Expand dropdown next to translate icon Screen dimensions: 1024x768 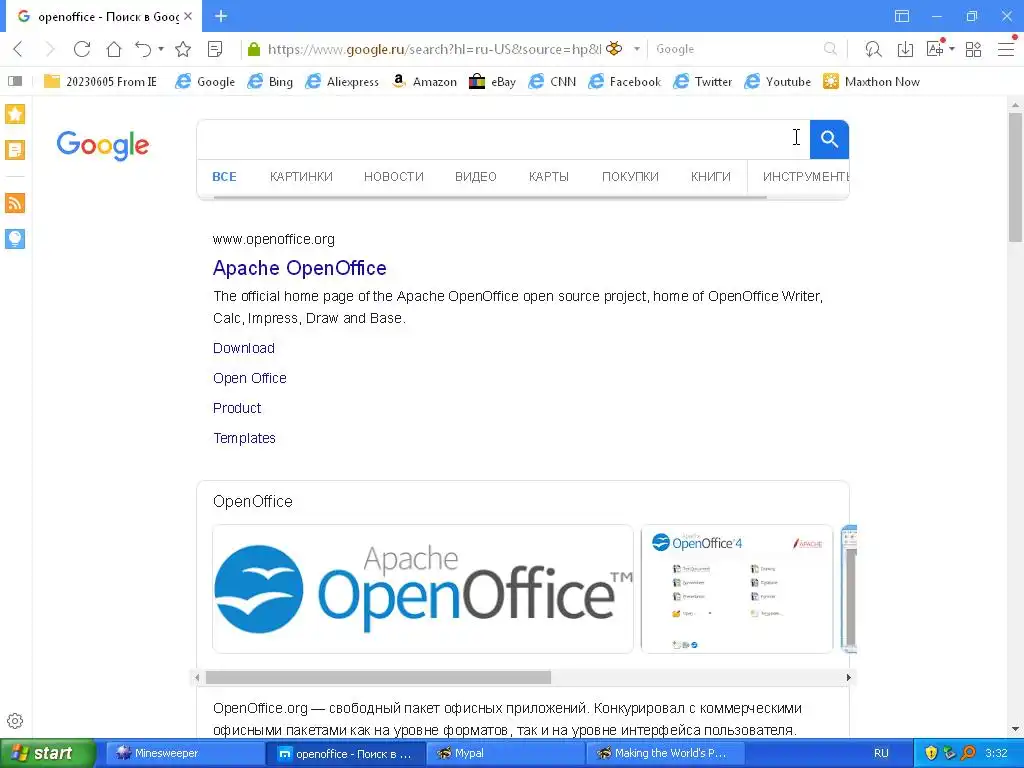pyautogui.click(x=952, y=49)
